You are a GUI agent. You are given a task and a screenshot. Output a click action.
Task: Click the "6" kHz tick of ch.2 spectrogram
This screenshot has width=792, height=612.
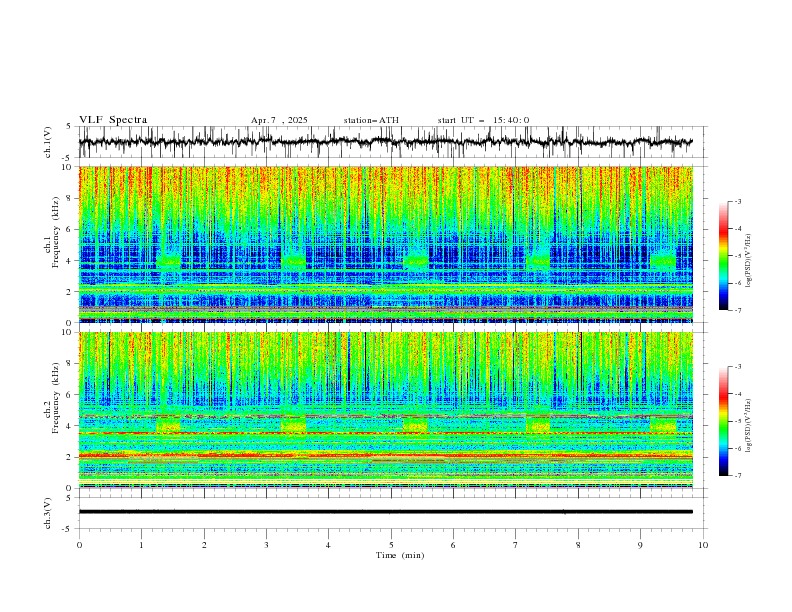(71, 395)
